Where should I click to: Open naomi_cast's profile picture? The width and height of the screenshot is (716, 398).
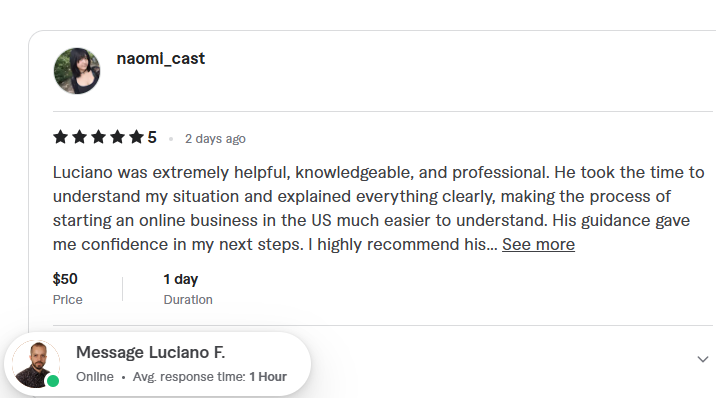point(77,71)
